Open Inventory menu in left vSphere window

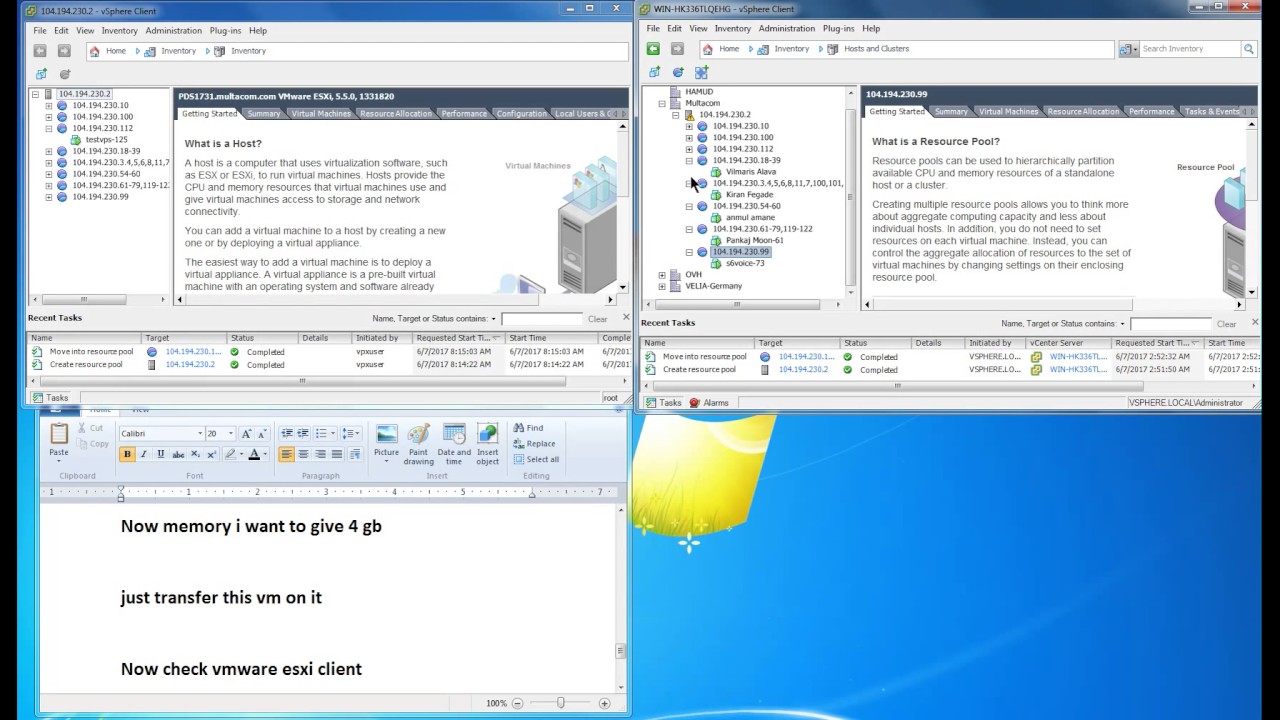point(119,31)
